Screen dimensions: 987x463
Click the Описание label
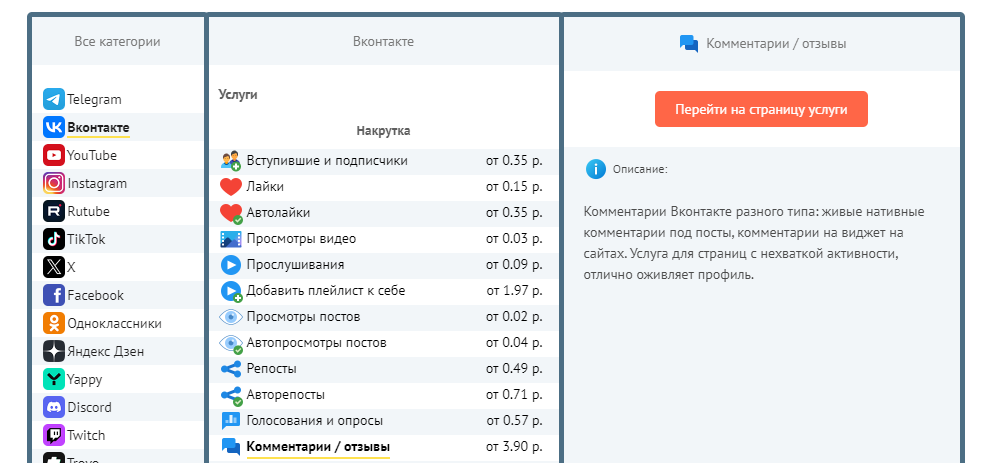tap(640, 170)
